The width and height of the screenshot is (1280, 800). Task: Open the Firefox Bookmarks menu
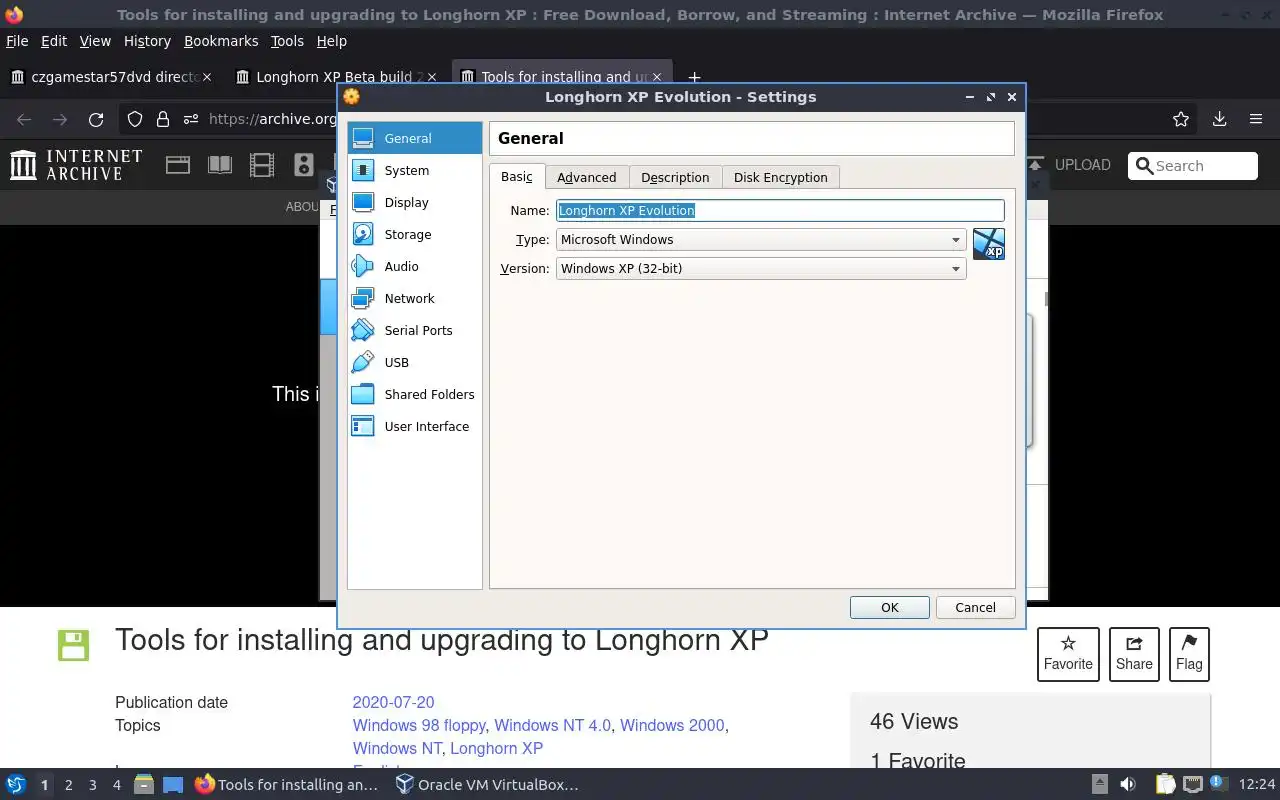pyautogui.click(x=221, y=41)
